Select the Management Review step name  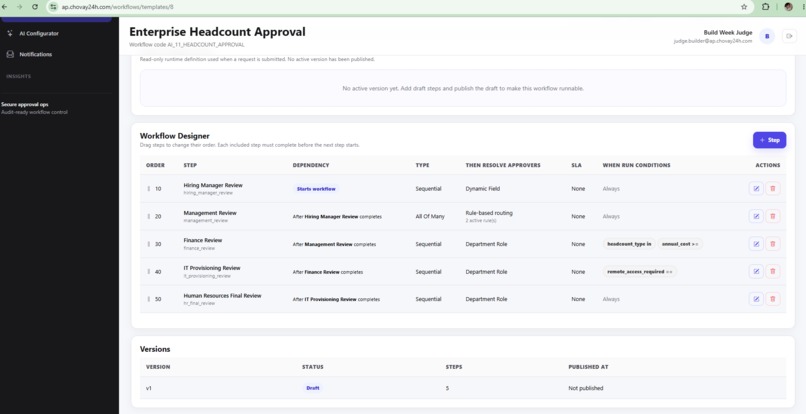(x=210, y=213)
